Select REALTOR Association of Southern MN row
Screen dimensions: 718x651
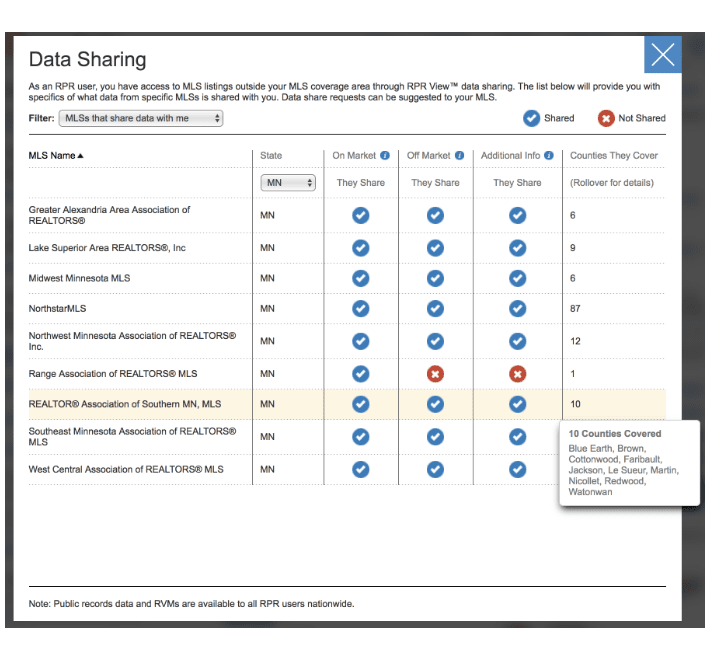[x=125, y=404]
